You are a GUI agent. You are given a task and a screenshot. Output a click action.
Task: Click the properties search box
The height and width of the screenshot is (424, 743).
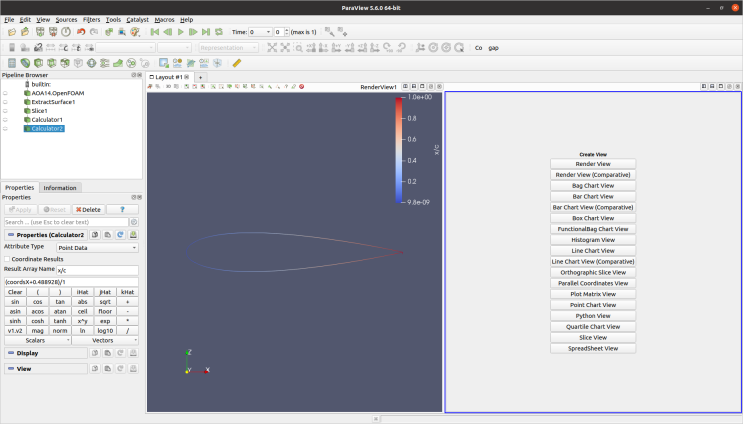pyautogui.click(x=66, y=222)
